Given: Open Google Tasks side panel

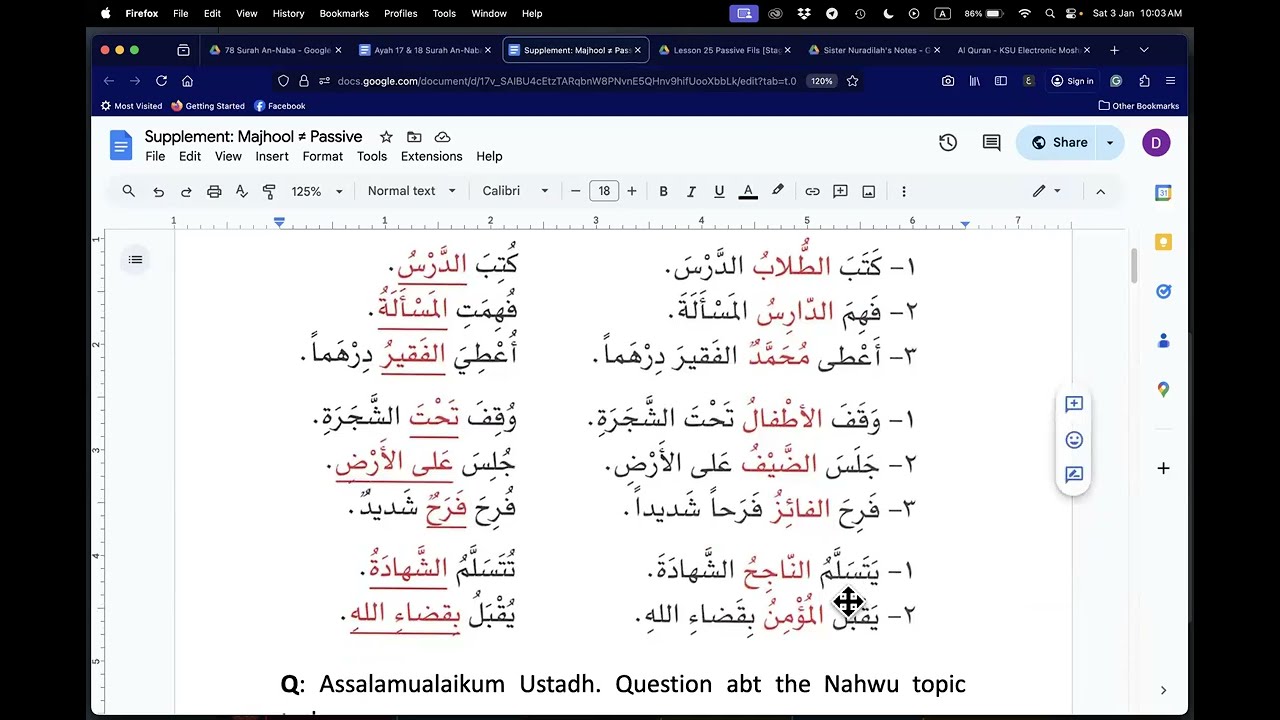Looking at the screenshot, I should (1163, 291).
